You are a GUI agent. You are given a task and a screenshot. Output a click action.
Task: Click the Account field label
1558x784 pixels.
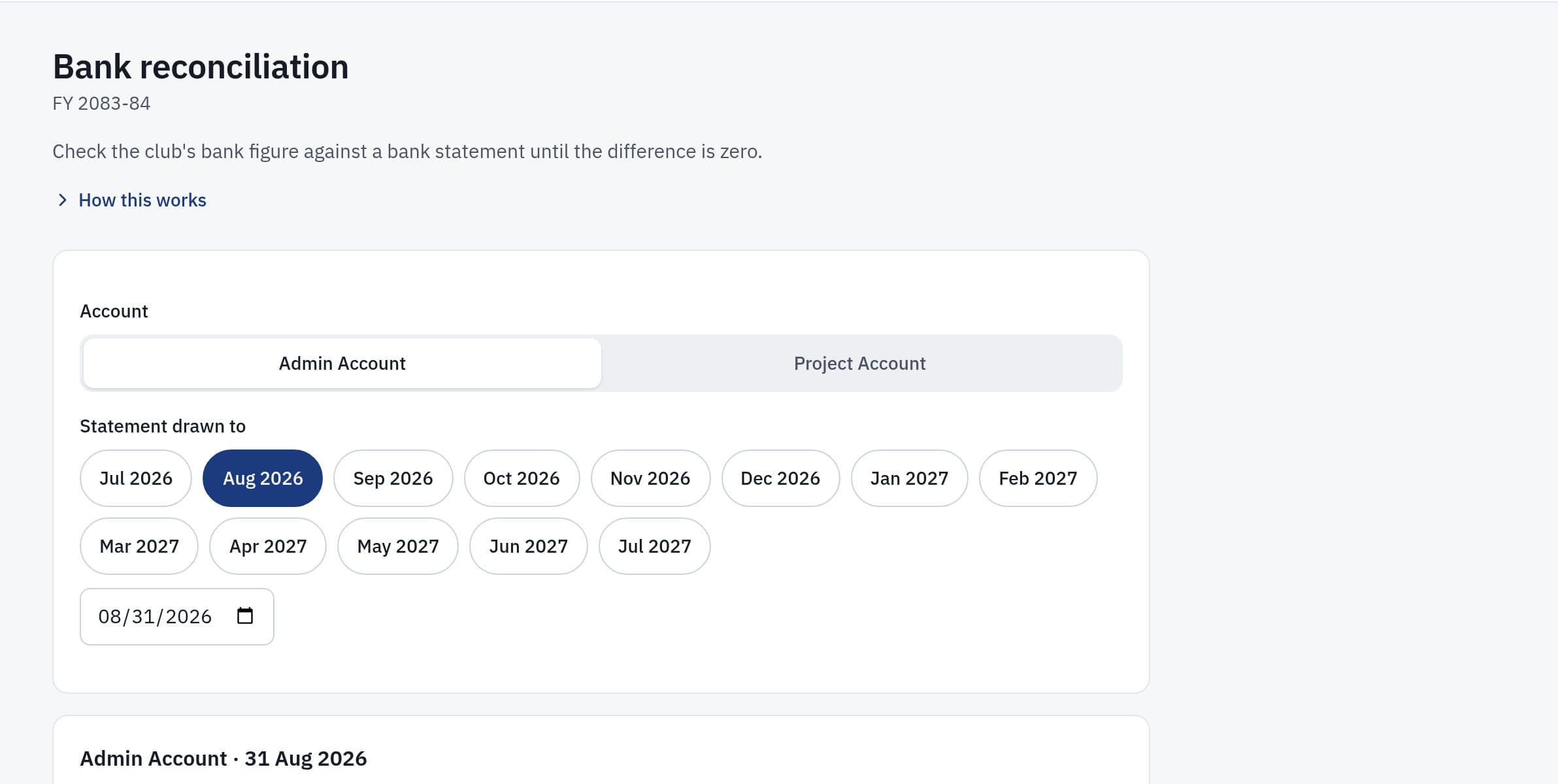click(114, 311)
